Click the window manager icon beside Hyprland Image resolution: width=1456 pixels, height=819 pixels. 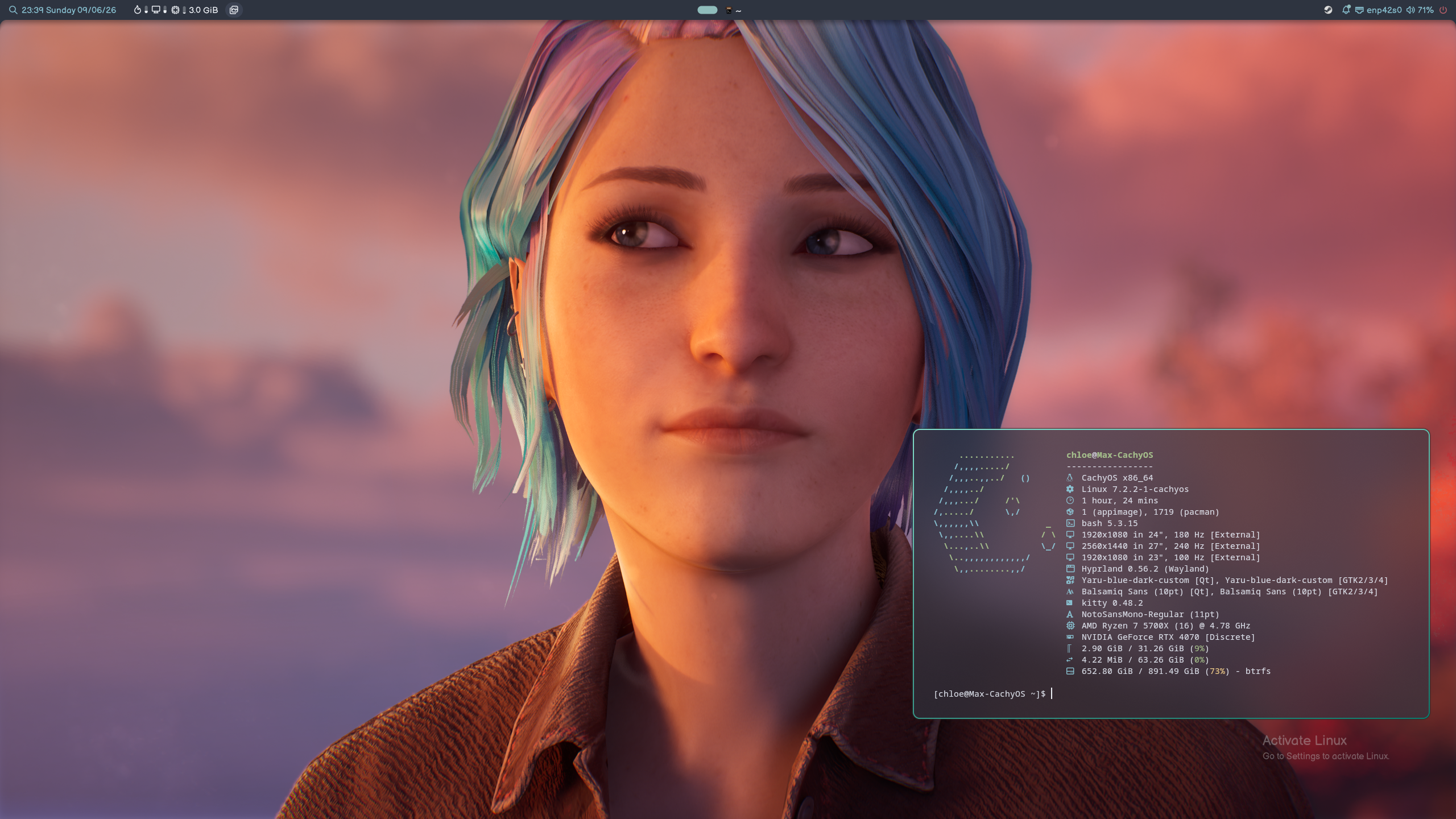(x=1069, y=569)
